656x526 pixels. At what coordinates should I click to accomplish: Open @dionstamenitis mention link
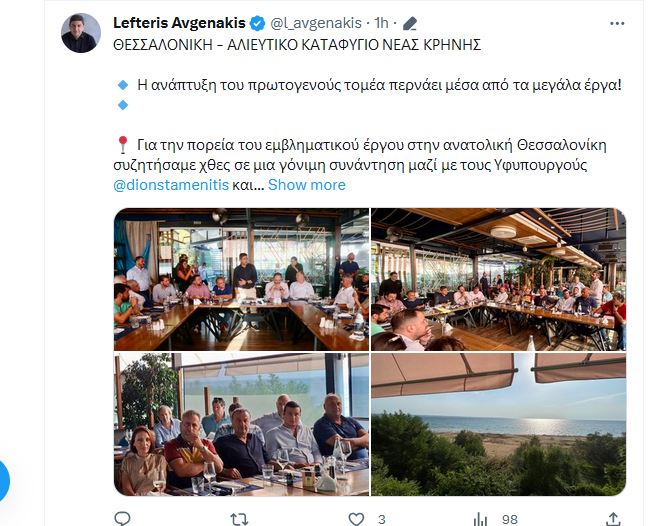171,185
